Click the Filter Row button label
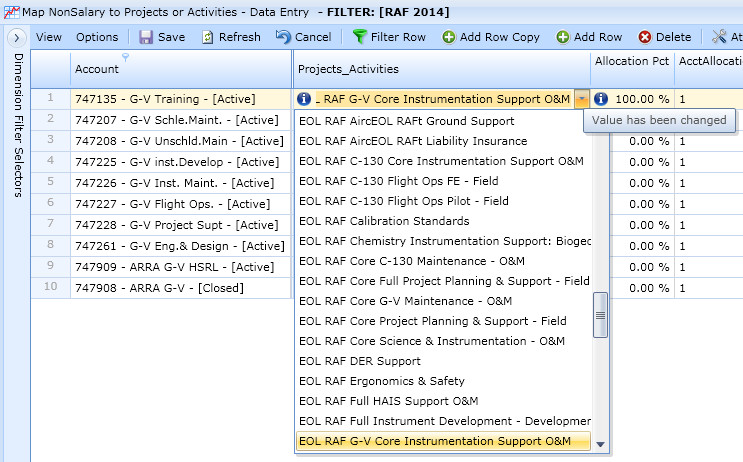This screenshot has height=462, width=743. [x=398, y=37]
